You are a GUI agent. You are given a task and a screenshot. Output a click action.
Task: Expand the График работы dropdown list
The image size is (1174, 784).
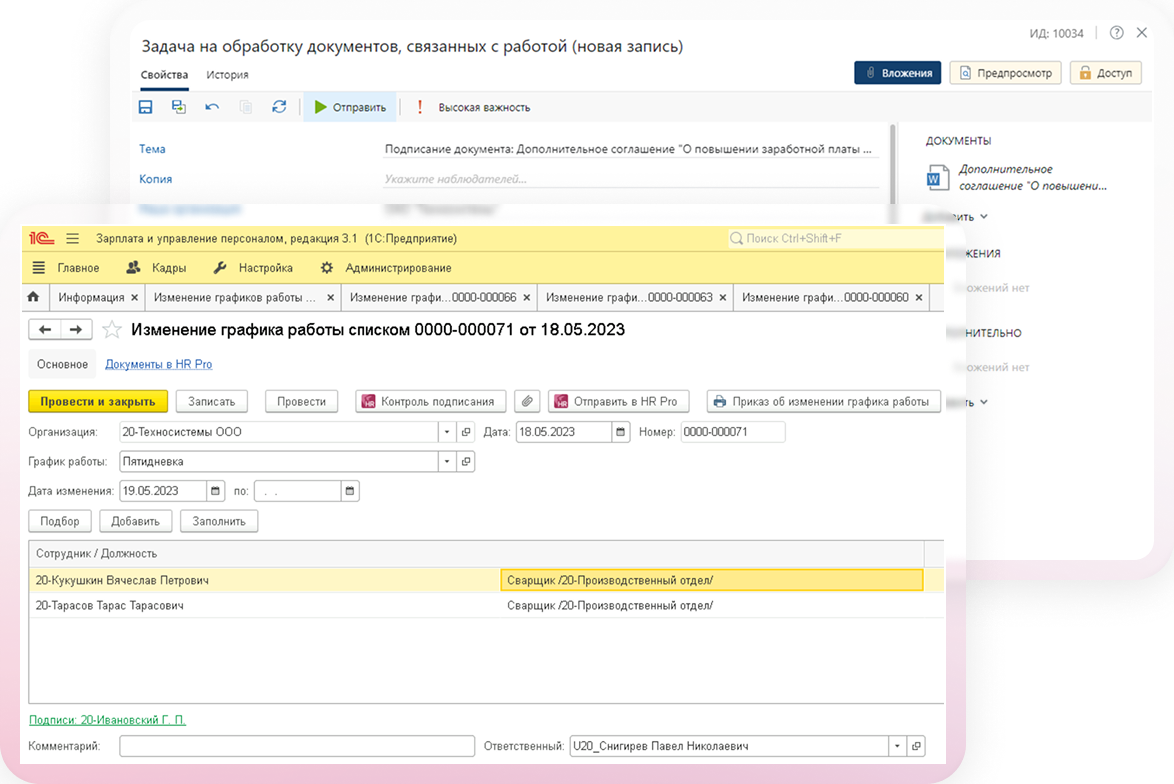point(446,462)
